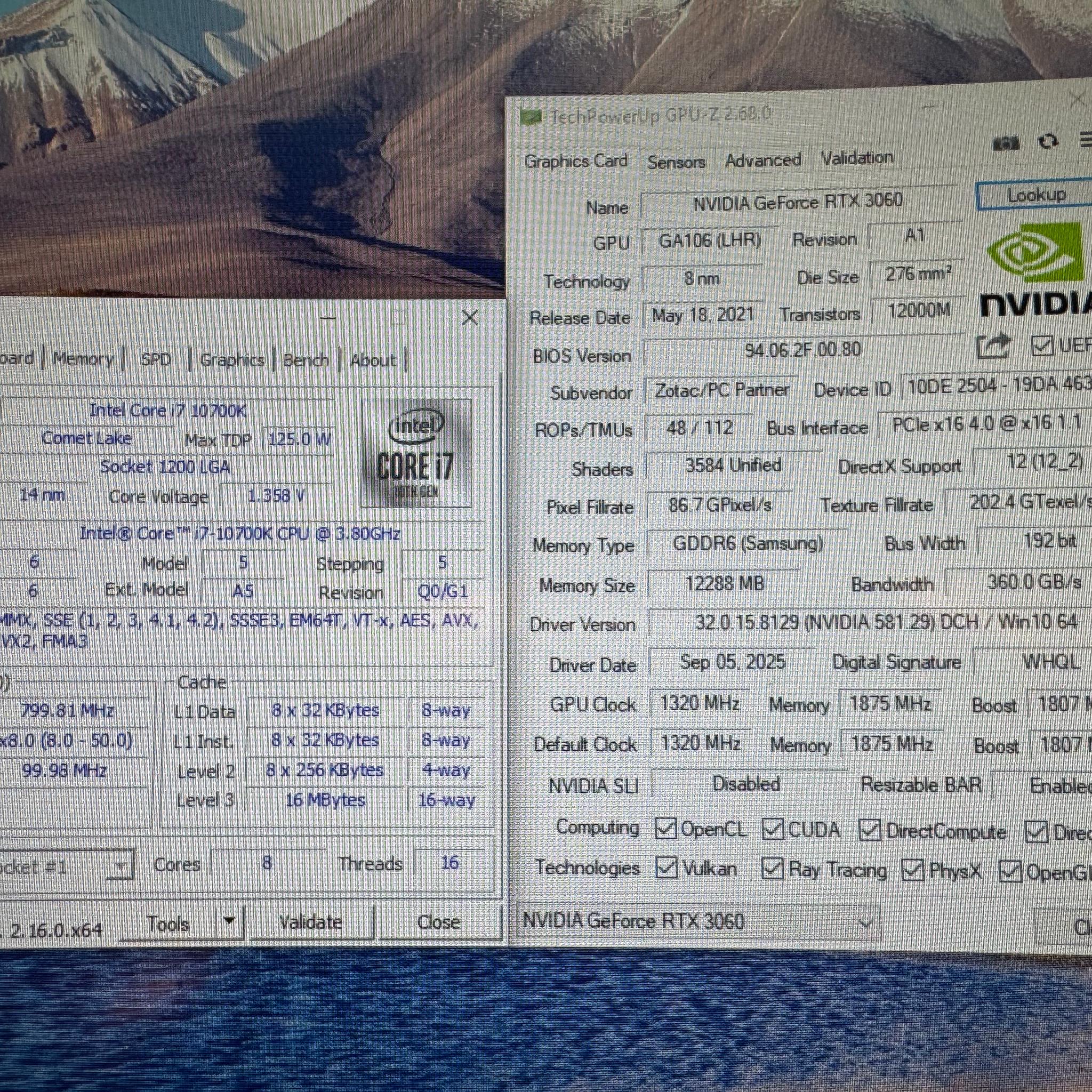
Task: Click the GPU-Z screenshot camera icon
Action: point(1006,142)
